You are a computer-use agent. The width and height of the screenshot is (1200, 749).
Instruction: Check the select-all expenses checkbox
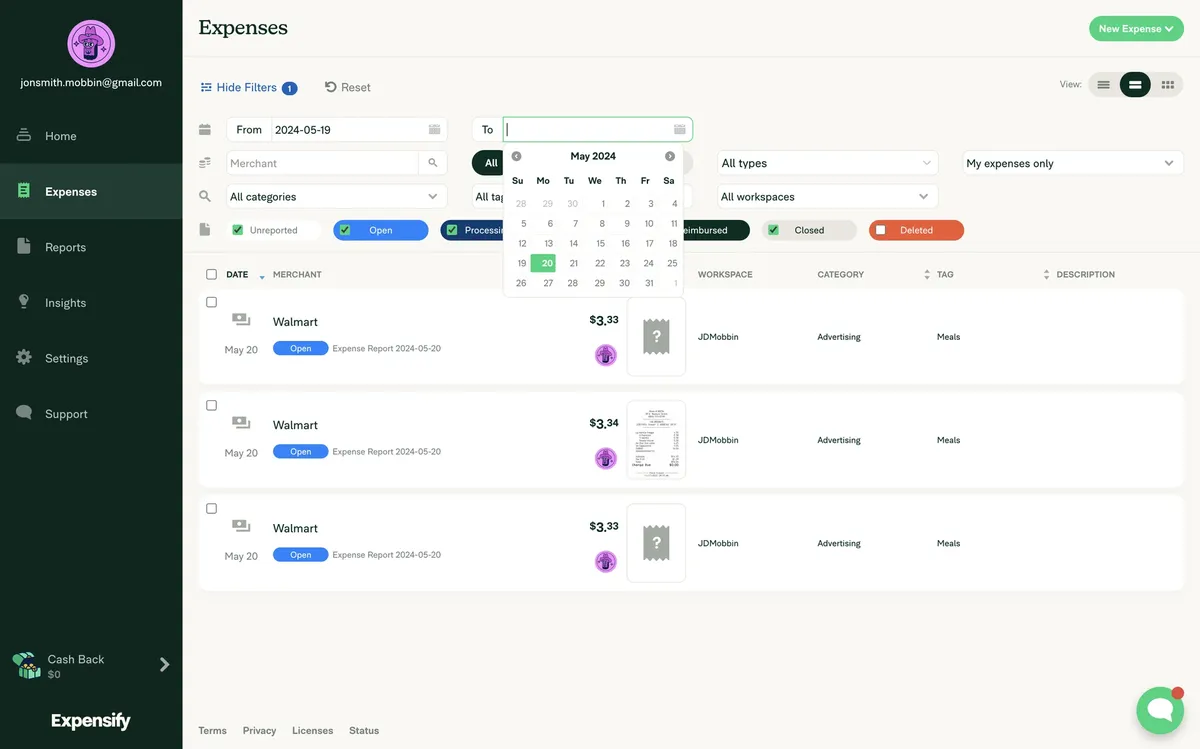pos(211,274)
